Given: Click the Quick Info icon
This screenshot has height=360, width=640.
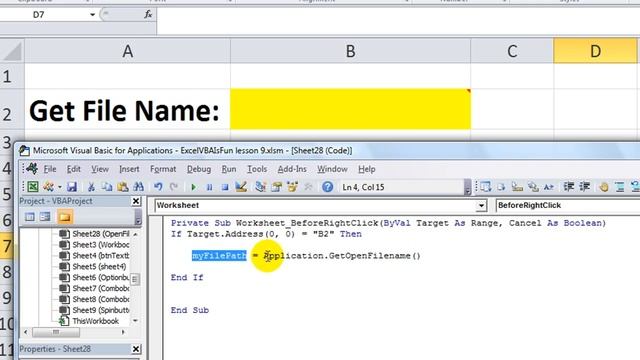Looking at the screenshot, I should pos(517,187).
